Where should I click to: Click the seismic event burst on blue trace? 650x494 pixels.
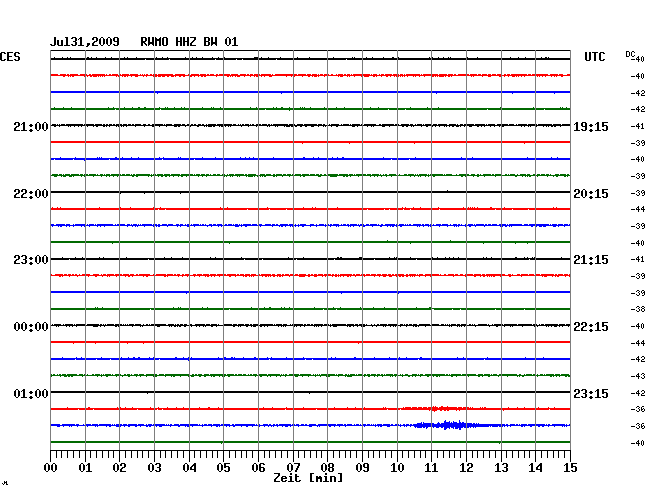tap(447, 425)
